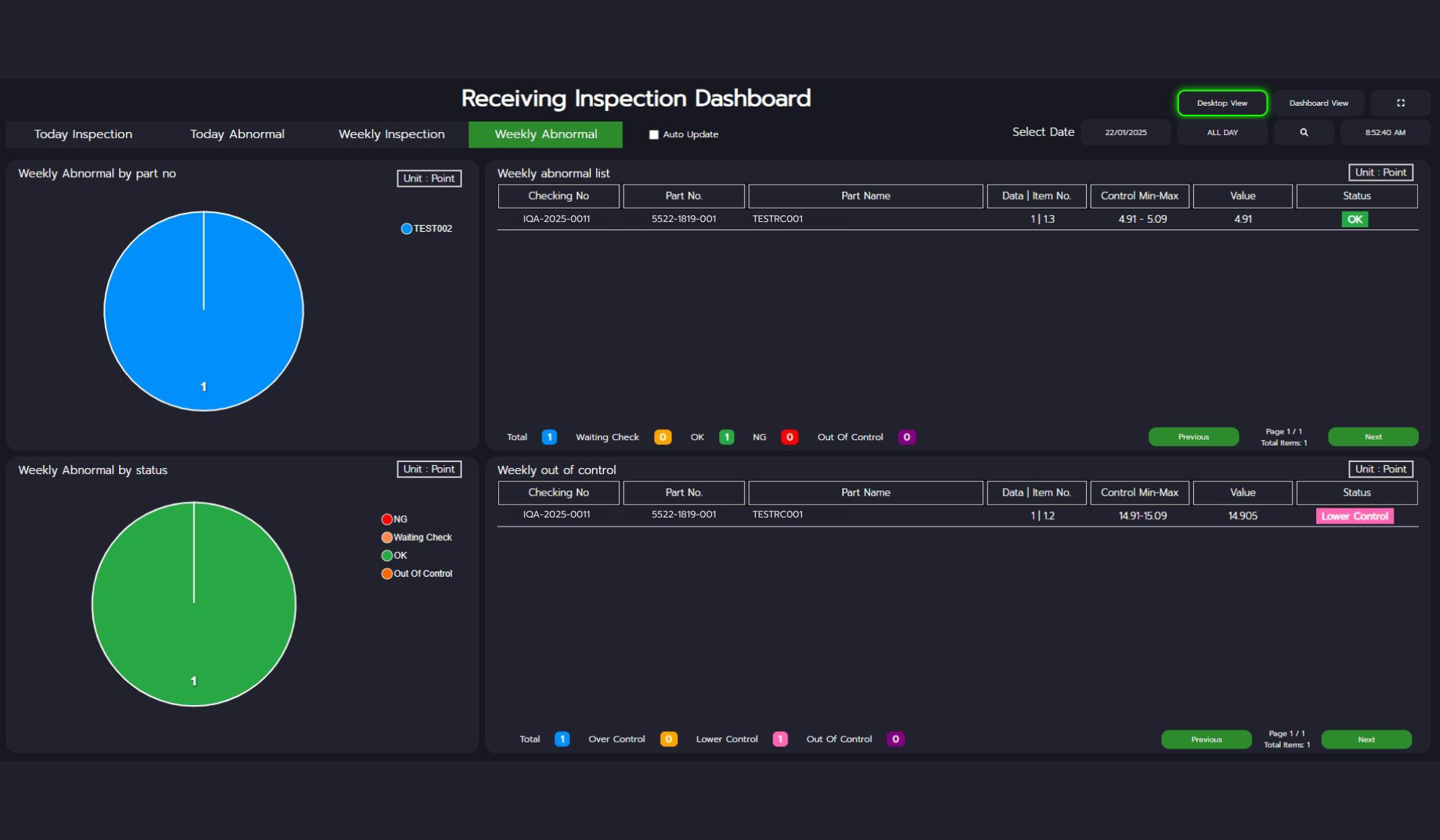
Task: Open the ALL DAY time dropdown
Action: (1222, 133)
